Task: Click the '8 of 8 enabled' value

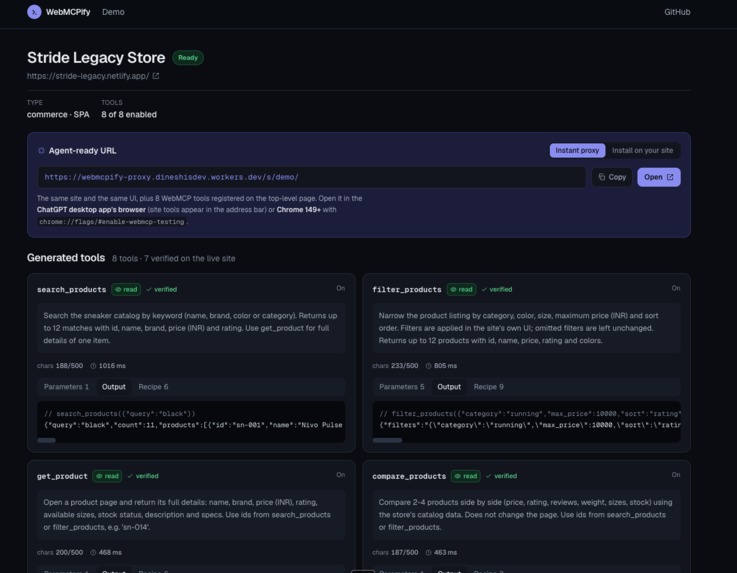Action: 129,115
